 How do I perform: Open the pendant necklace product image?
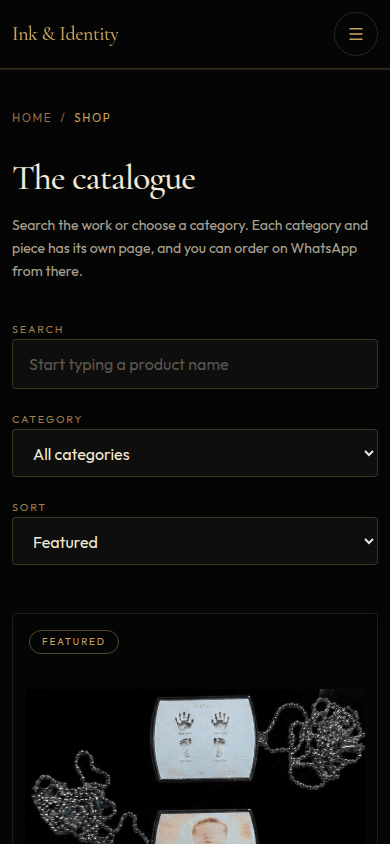click(195, 766)
